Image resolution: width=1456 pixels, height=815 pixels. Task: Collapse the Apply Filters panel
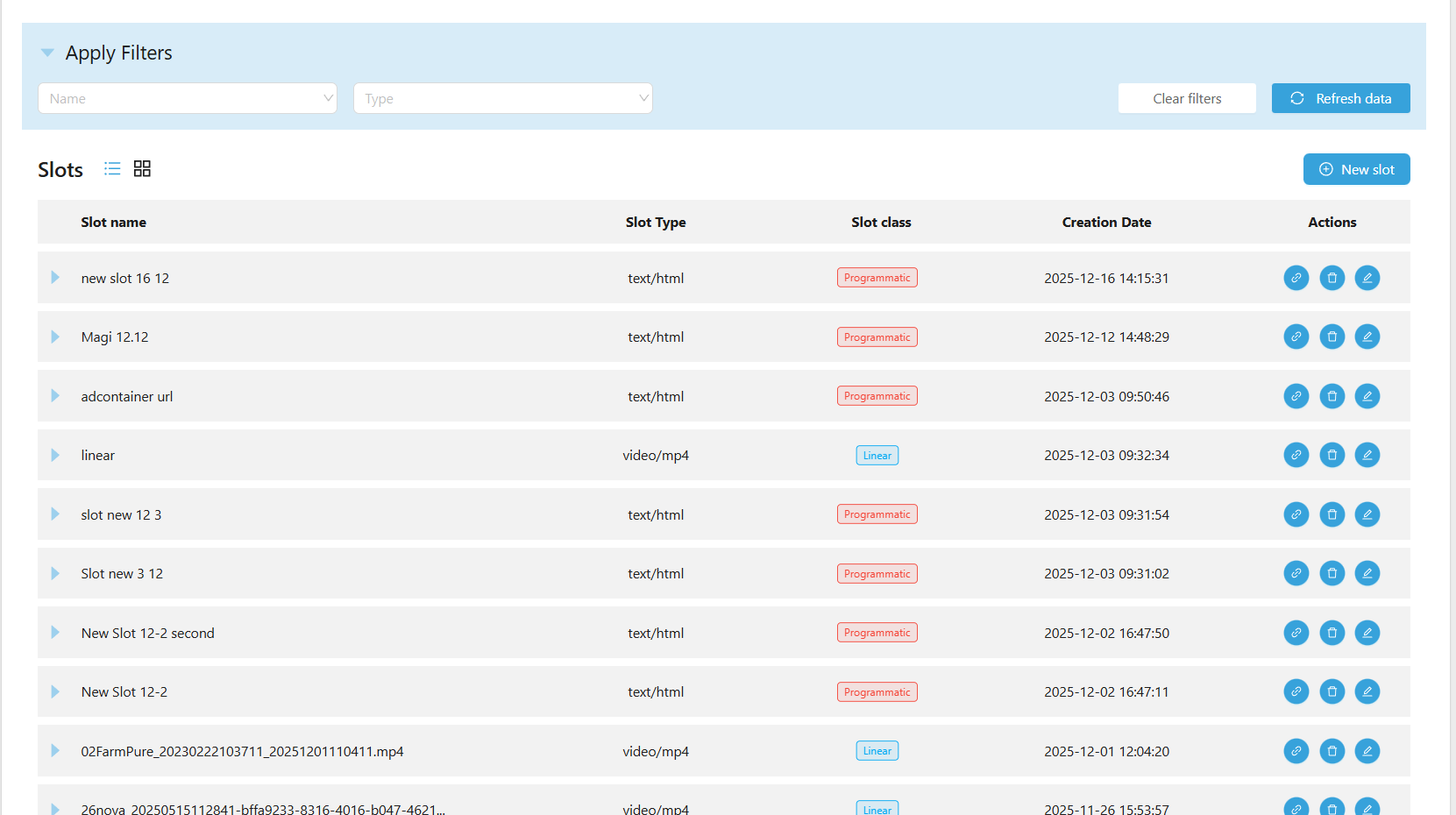[47, 53]
